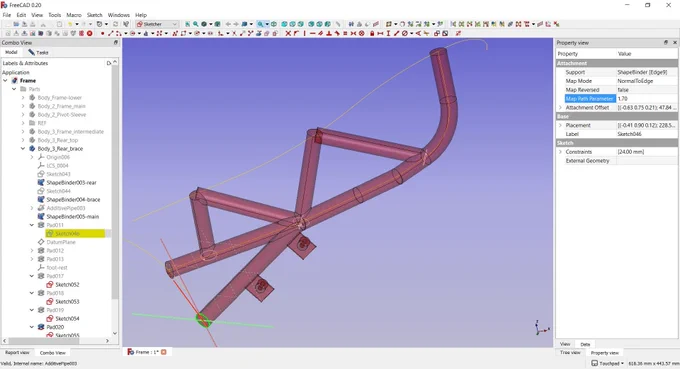Open the rectangle tool dropdown arrow

point(190,33)
